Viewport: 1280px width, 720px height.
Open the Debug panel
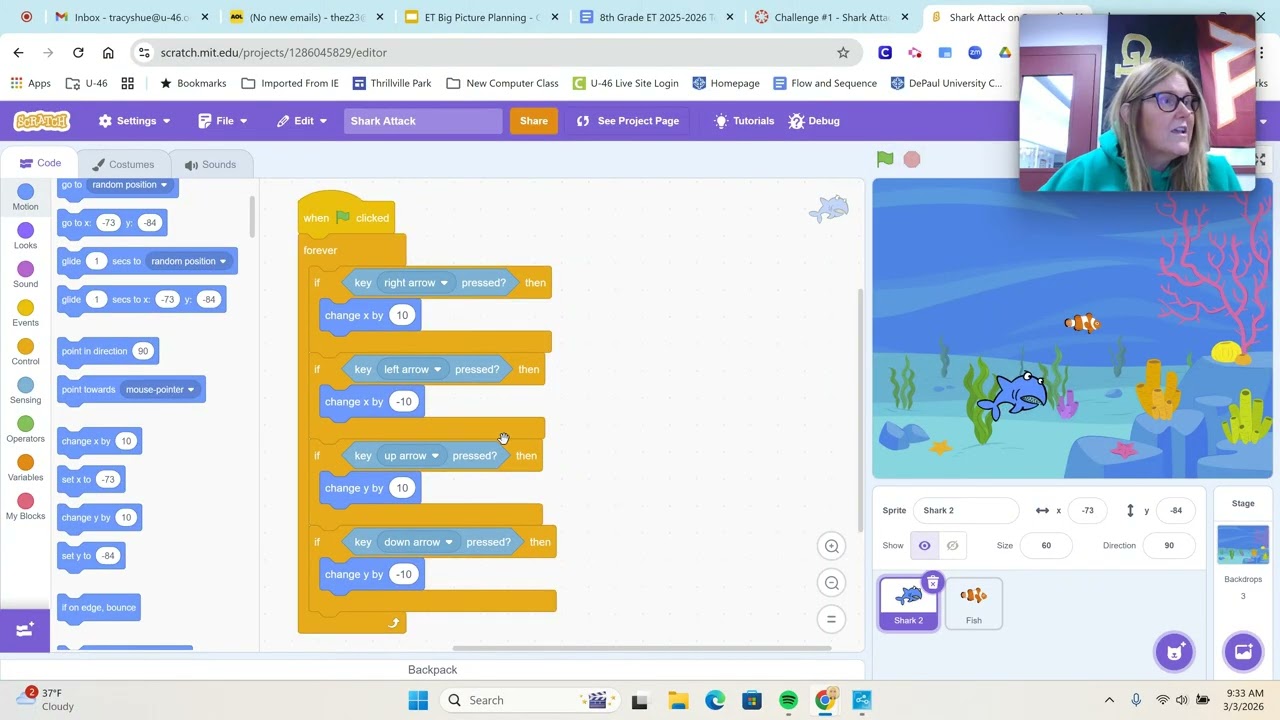[814, 121]
